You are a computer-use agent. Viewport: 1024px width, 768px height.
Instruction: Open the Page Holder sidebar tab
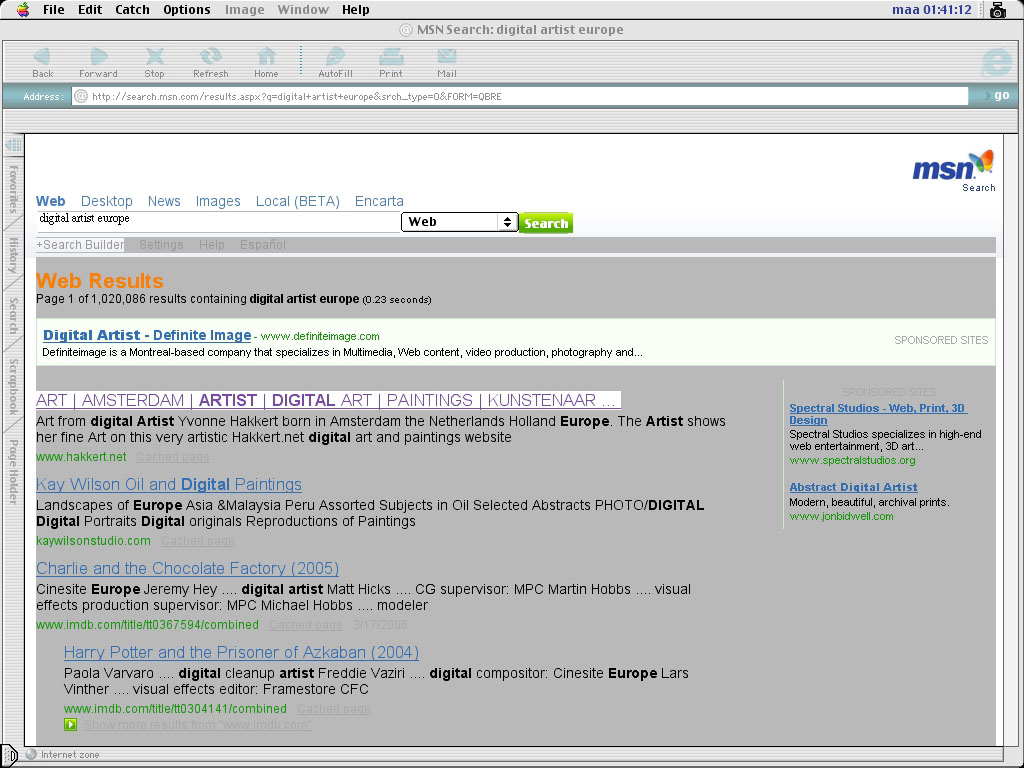[13, 472]
